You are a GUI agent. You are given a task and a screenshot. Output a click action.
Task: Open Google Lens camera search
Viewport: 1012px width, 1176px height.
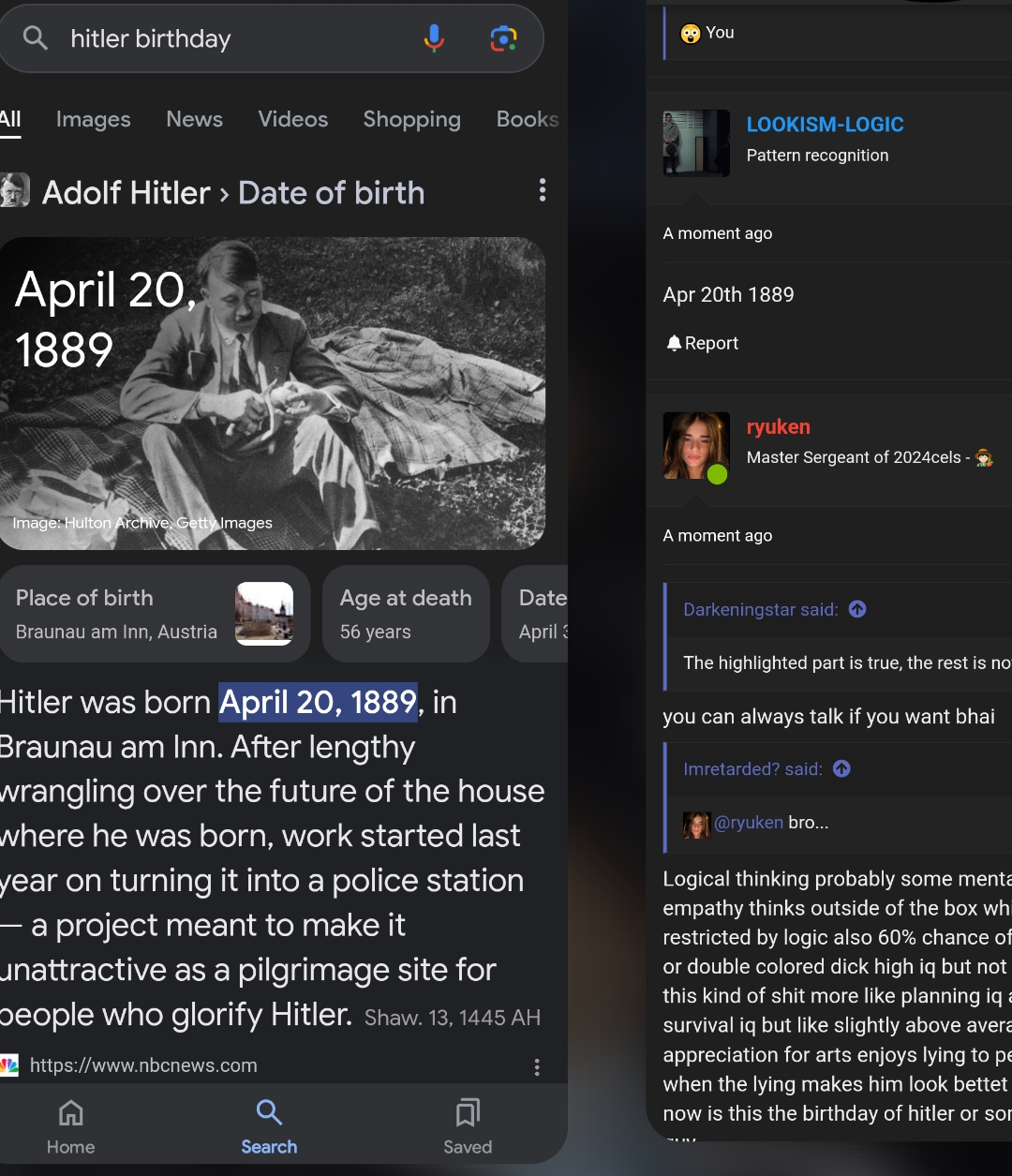point(503,38)
